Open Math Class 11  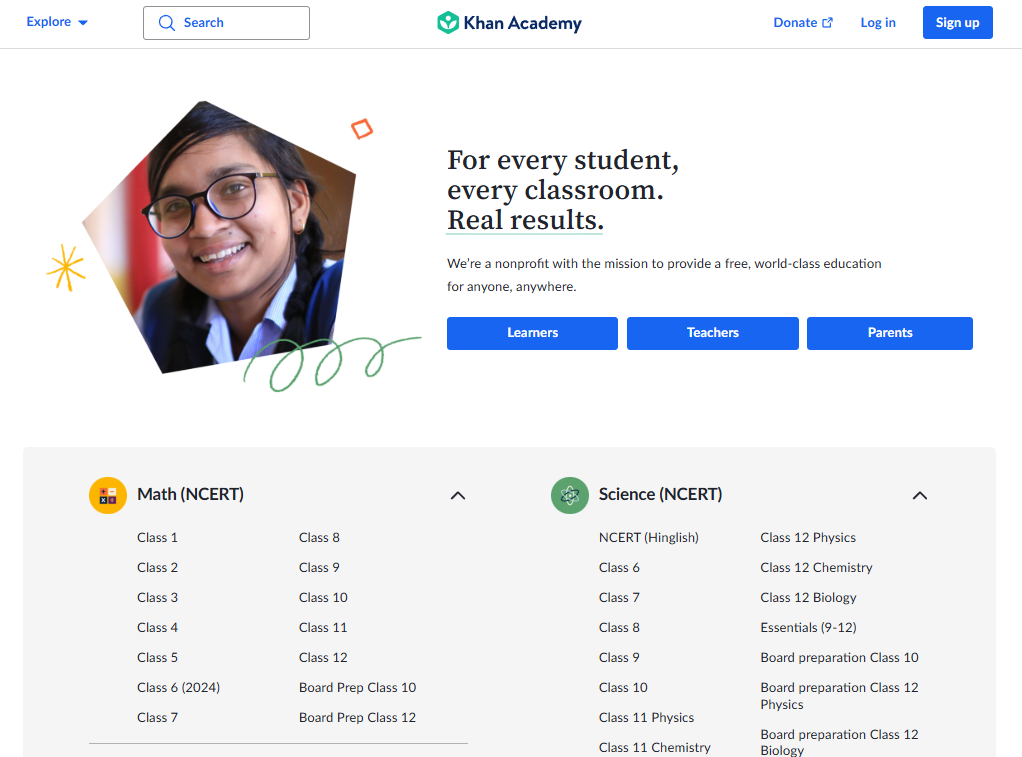click(323, 627)
